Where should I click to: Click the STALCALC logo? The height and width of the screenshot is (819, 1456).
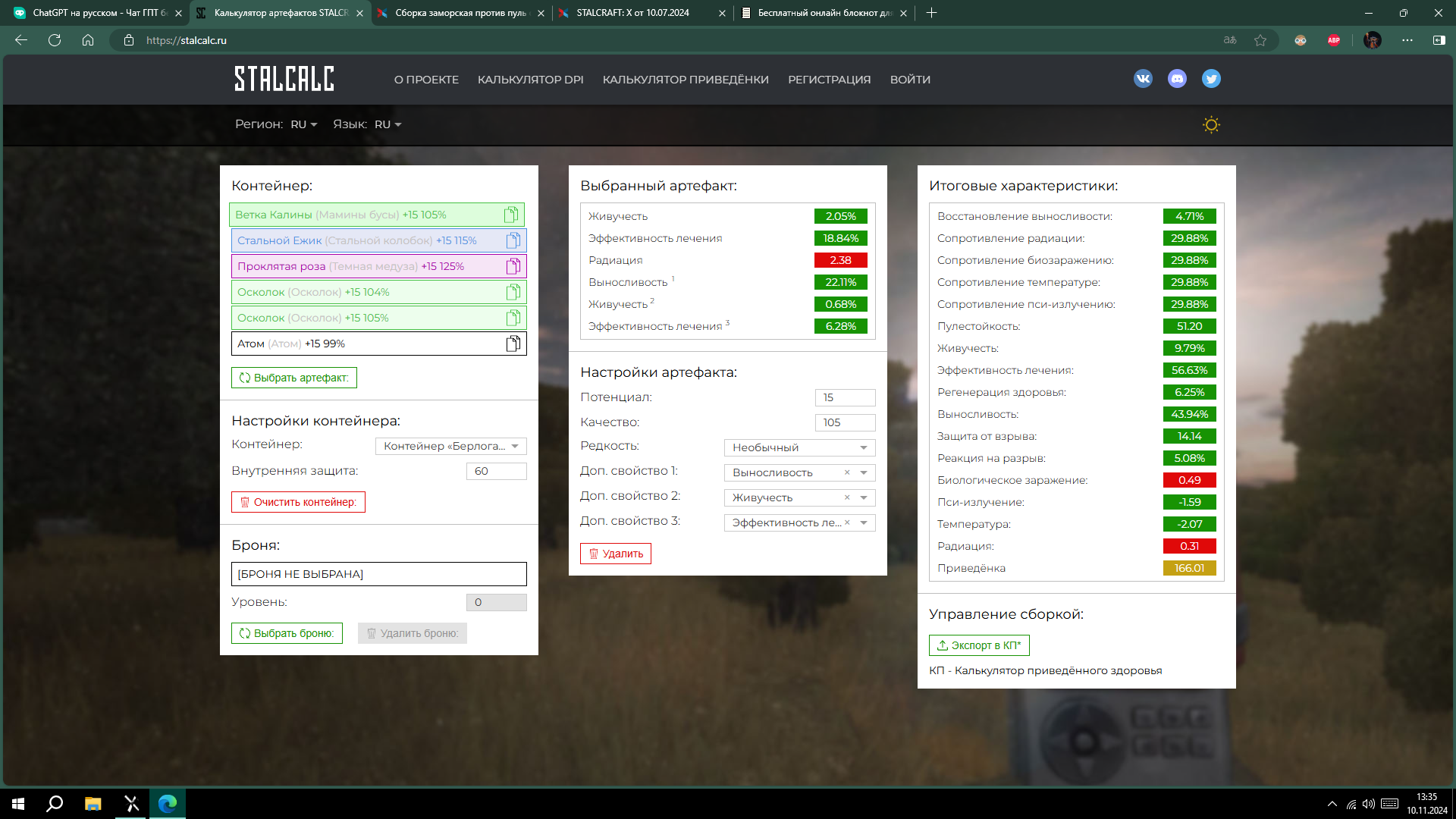284,79
